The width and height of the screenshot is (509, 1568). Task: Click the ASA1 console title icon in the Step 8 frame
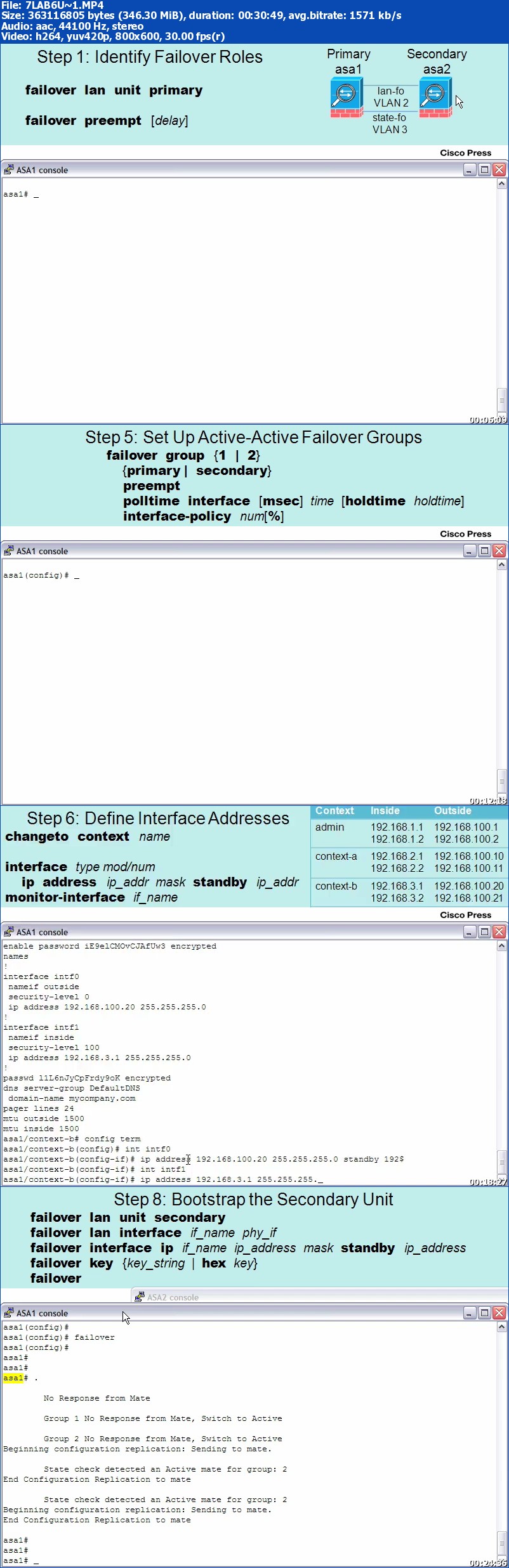[x=8, y=1313]
